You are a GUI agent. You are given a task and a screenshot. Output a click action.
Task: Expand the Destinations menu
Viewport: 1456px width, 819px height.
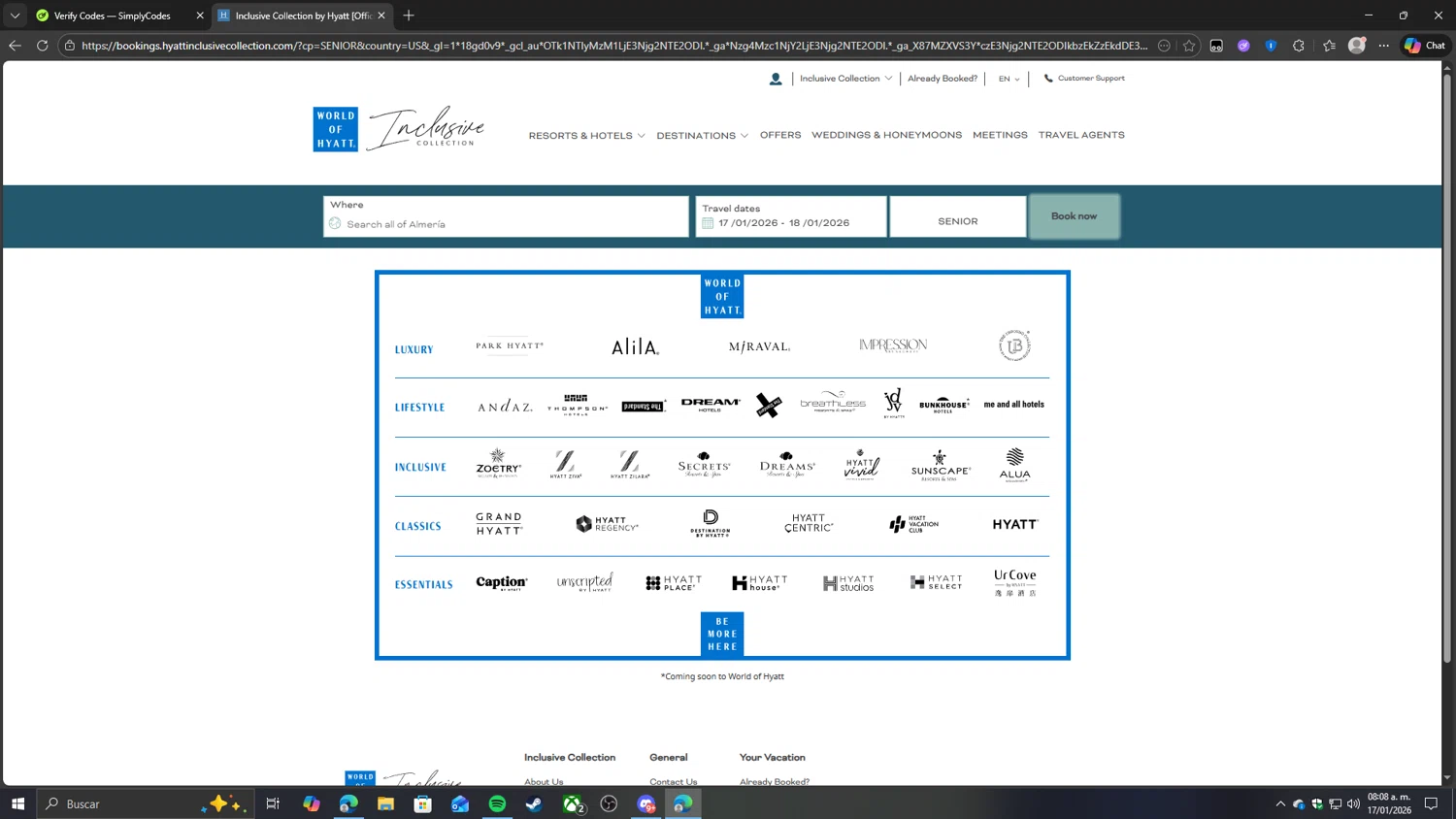(702, 136)
